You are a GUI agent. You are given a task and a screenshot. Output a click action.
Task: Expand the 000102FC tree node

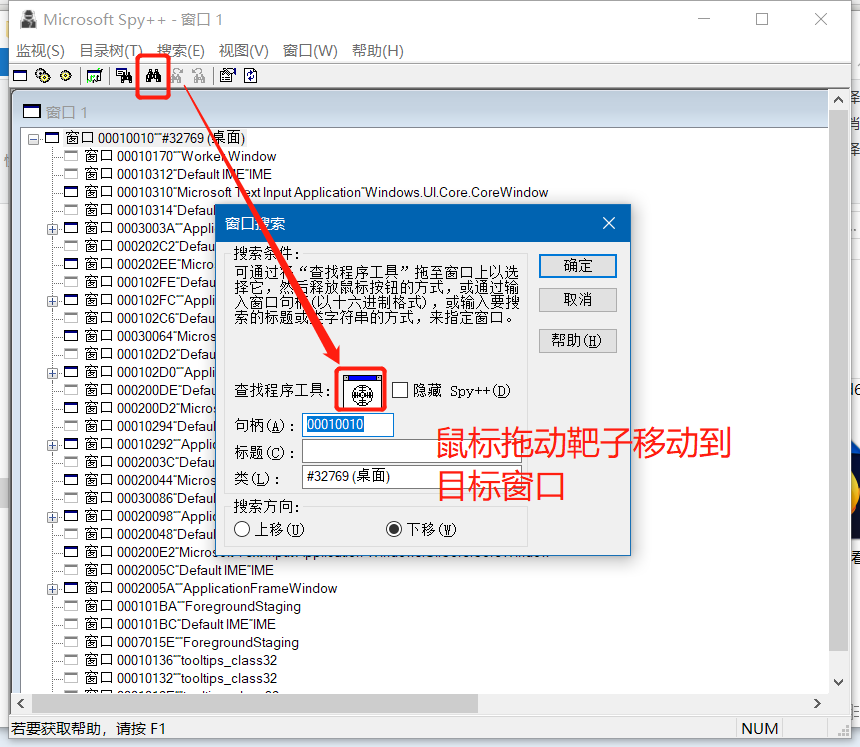[x=52, y=301]
